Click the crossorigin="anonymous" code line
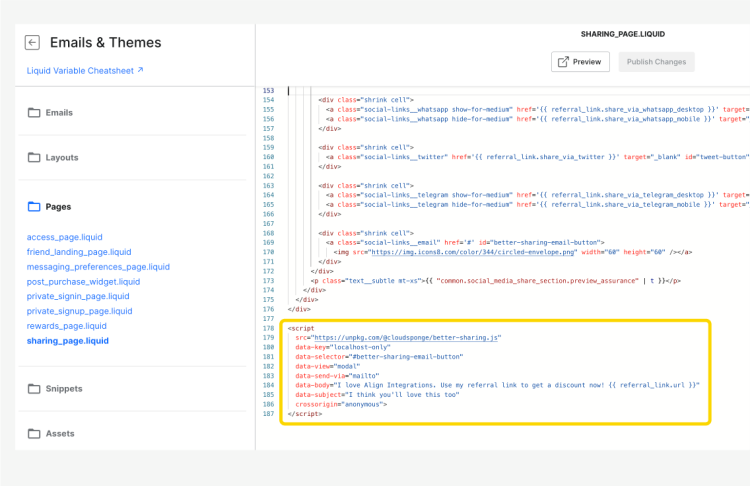The width and height of the screenshot is (750, 486). (341, 404)
